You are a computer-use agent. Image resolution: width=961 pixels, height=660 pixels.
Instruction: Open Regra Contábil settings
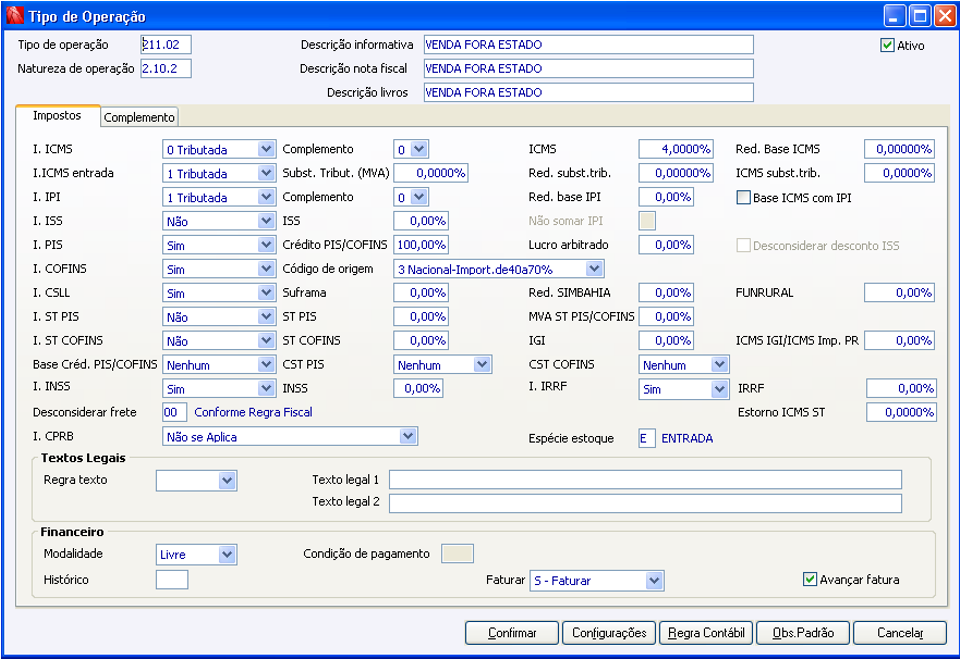[x=707, y=633]
